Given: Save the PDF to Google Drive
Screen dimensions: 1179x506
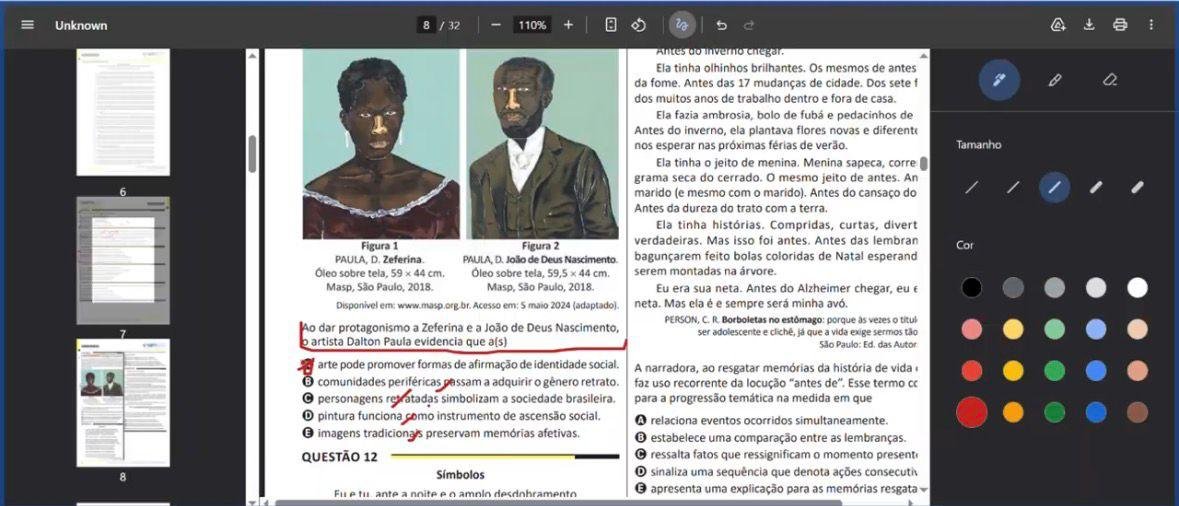Looking at the screenshot, I should click(x=1058, y=25).
